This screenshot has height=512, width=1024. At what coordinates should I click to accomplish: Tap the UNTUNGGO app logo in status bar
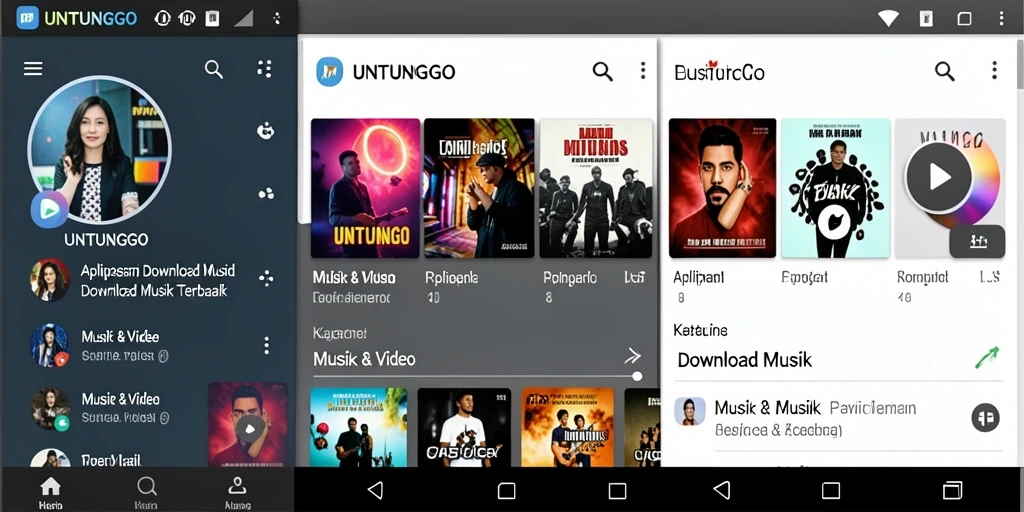click(27, 18)
